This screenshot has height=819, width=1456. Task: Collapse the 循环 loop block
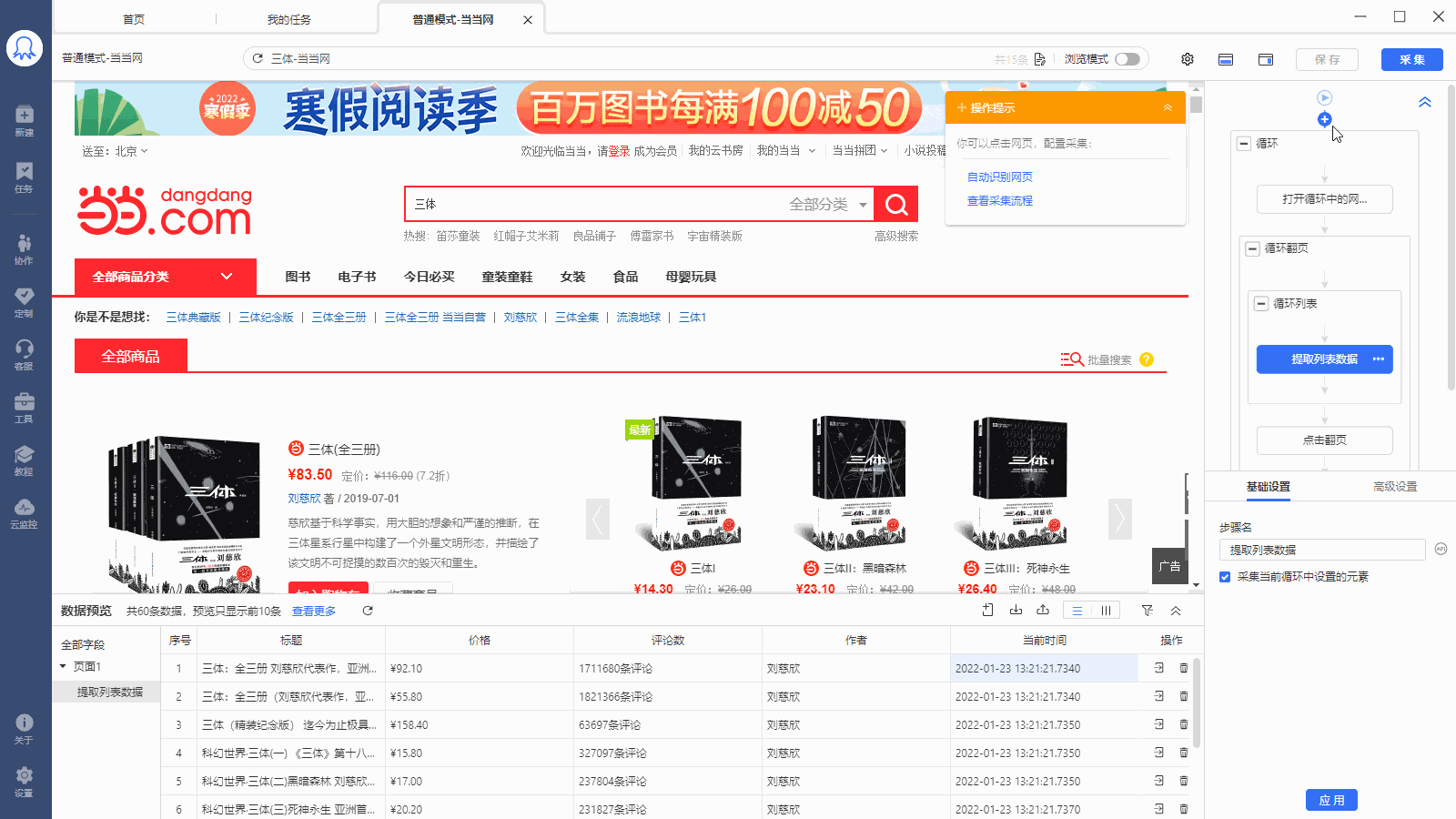(1244, 143)
